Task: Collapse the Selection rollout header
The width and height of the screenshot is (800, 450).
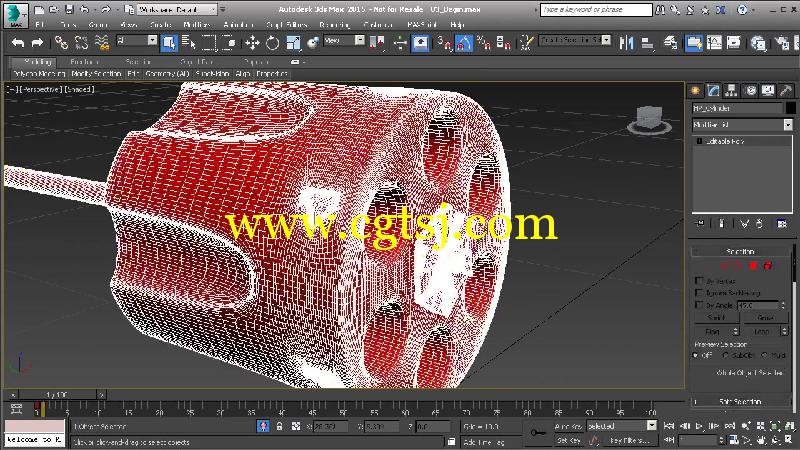Action: [x=740, y=252]
